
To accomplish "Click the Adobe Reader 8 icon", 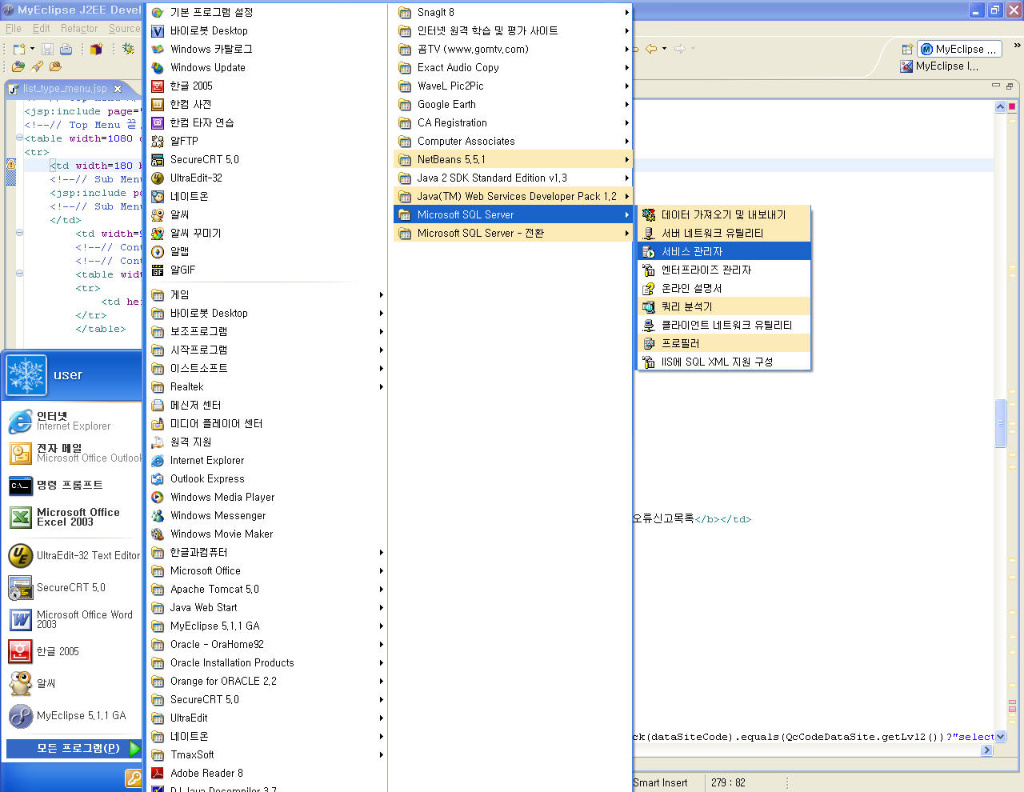I will (x=157, y=773).
